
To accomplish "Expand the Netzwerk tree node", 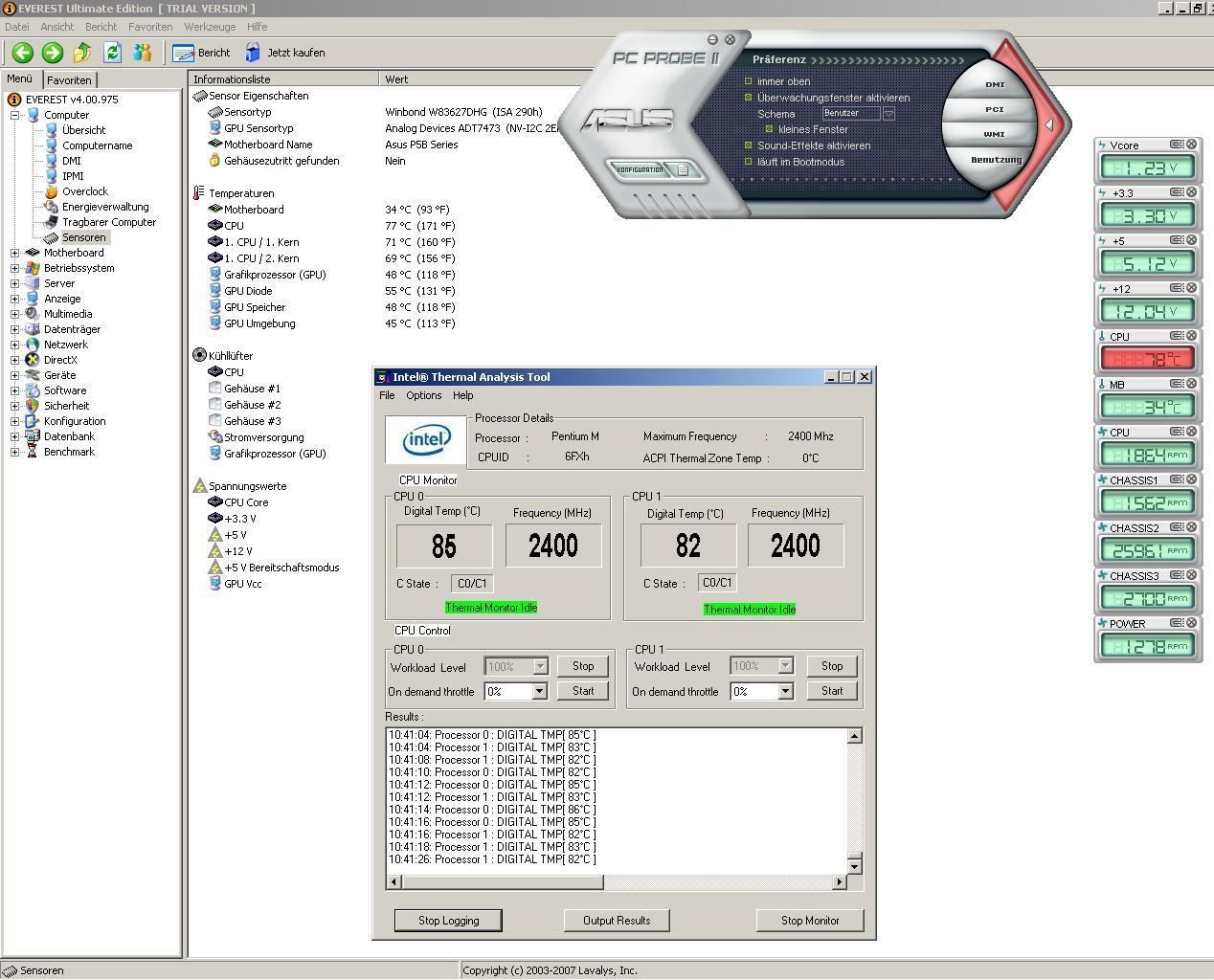I will 15,345.
